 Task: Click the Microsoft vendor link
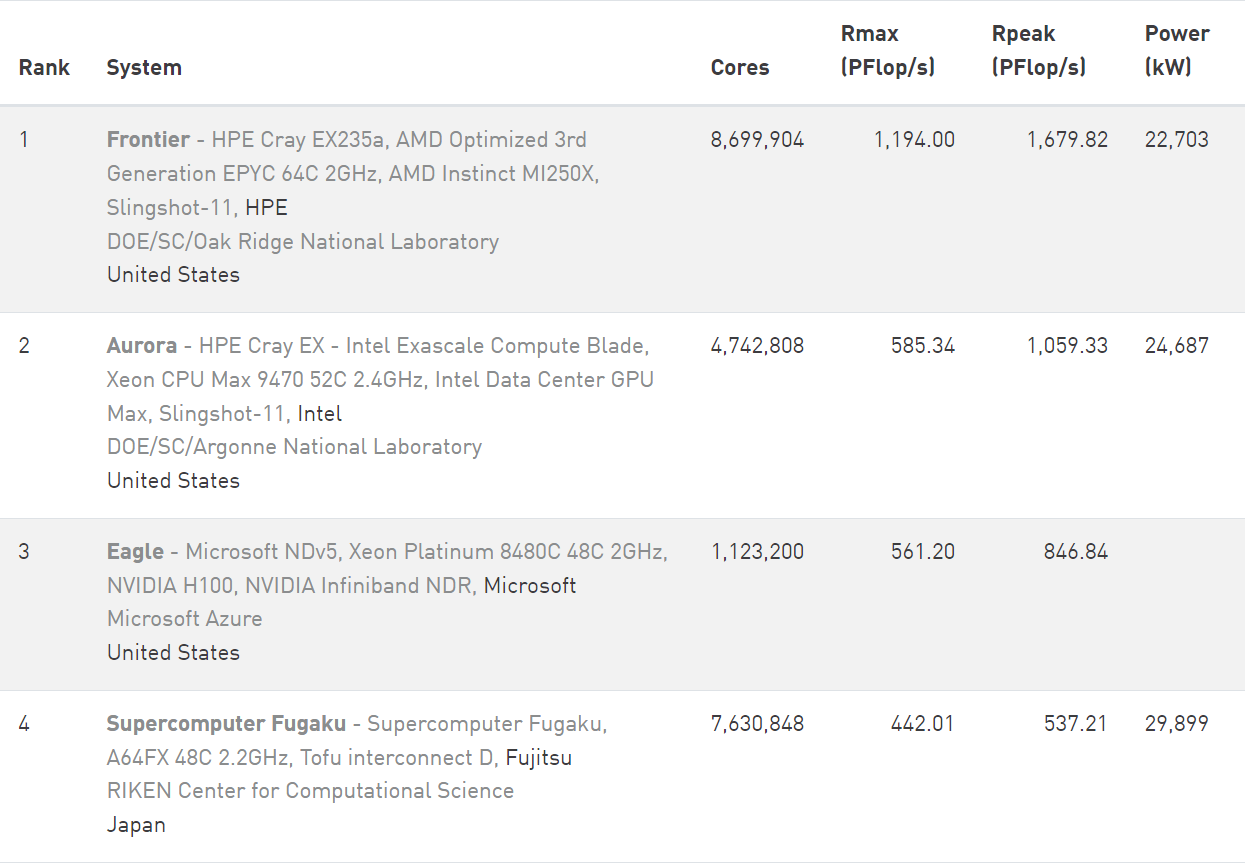530,585
